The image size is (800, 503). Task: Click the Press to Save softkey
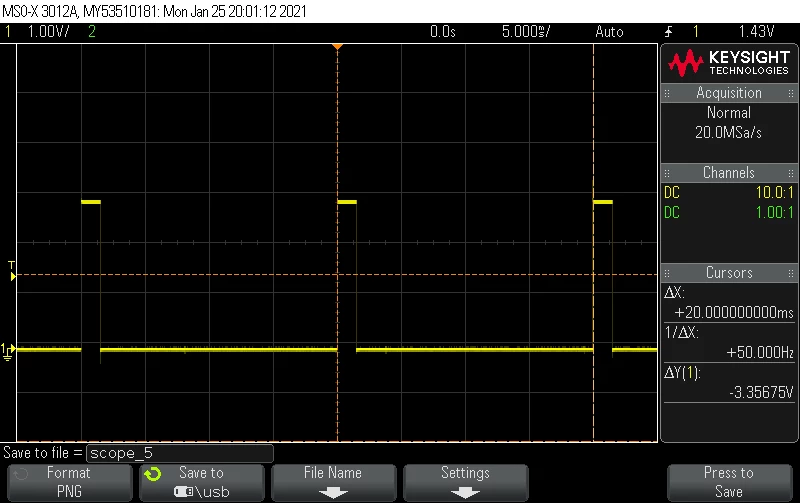(729, 482)
